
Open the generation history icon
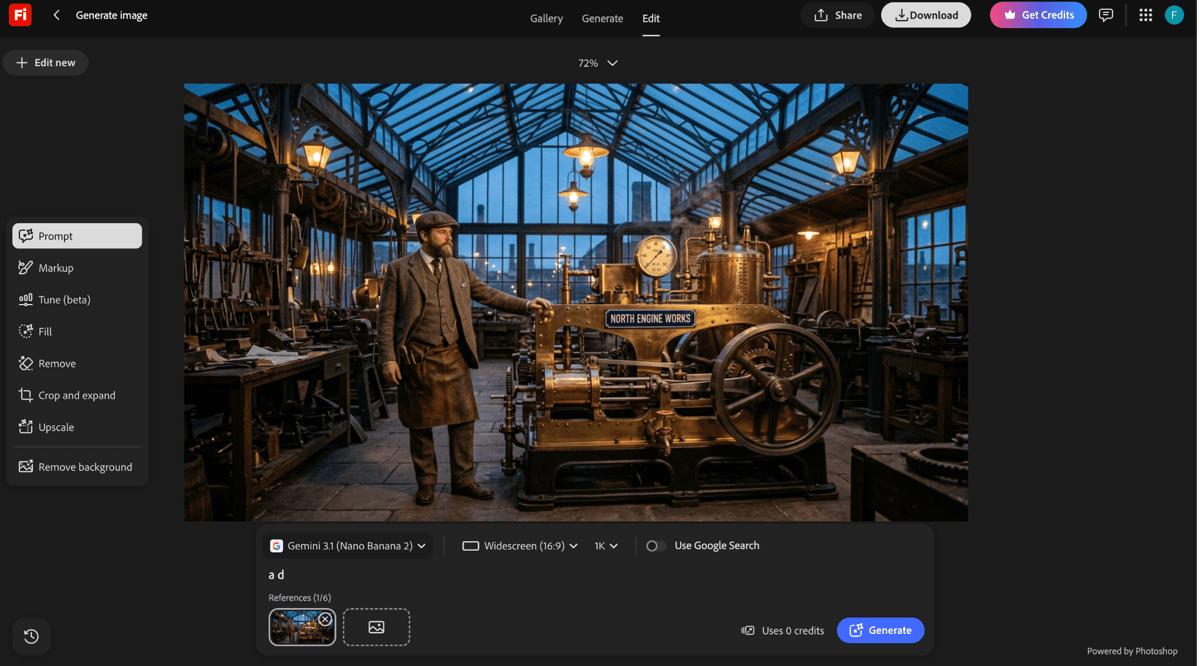31,636
